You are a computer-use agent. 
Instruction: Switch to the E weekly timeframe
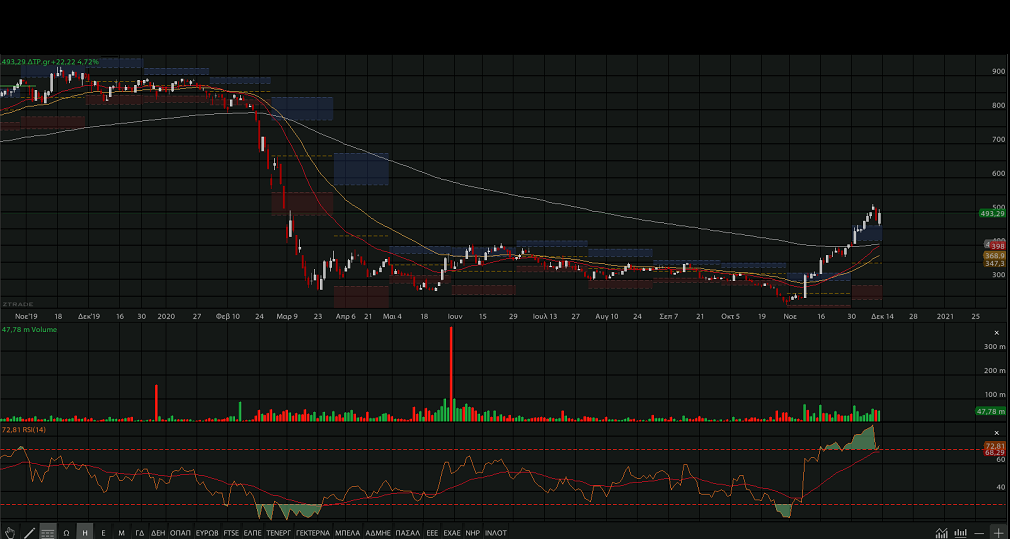103,533
